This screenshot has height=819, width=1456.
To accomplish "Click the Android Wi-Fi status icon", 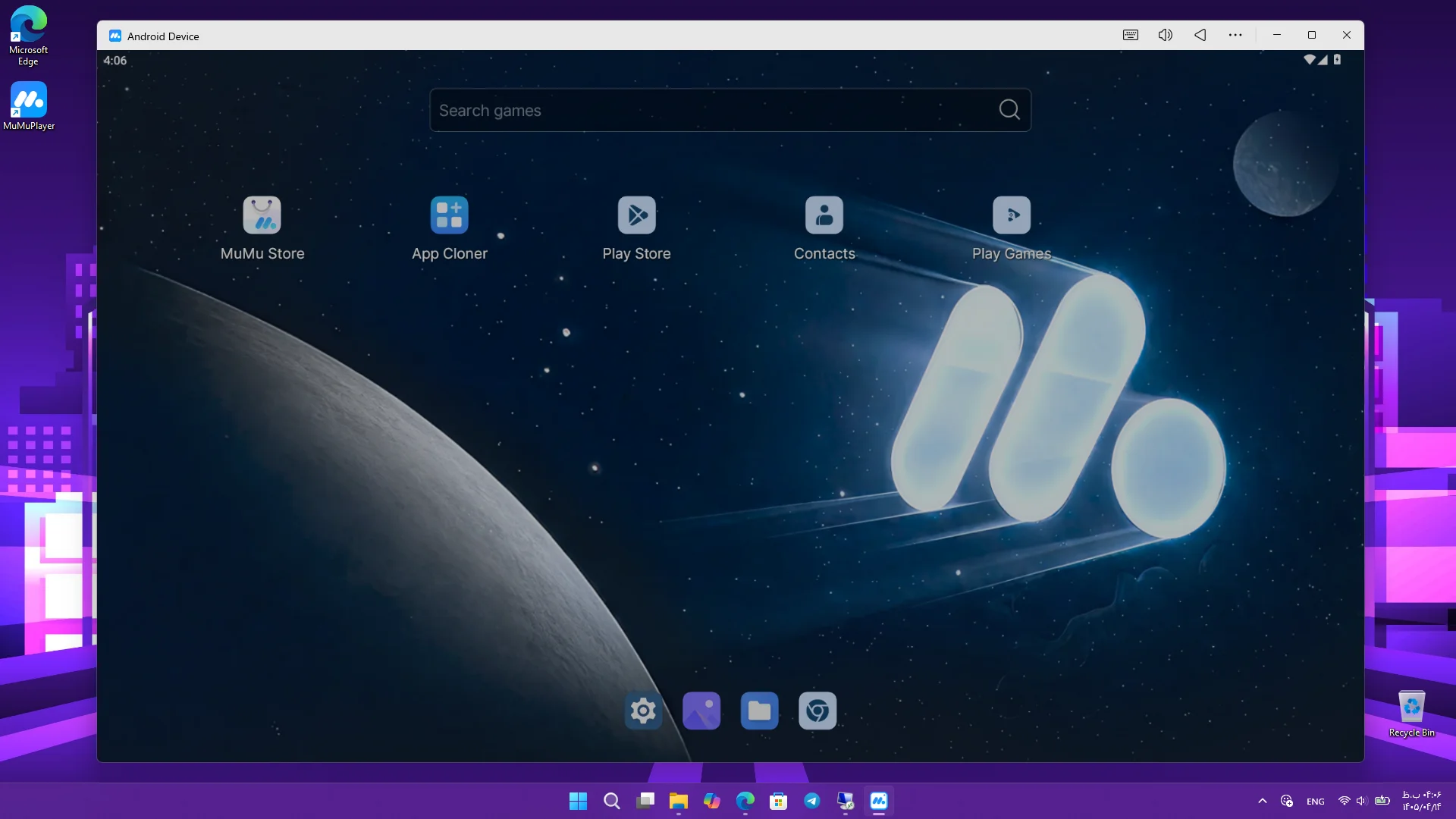I will pos(1309,60).
